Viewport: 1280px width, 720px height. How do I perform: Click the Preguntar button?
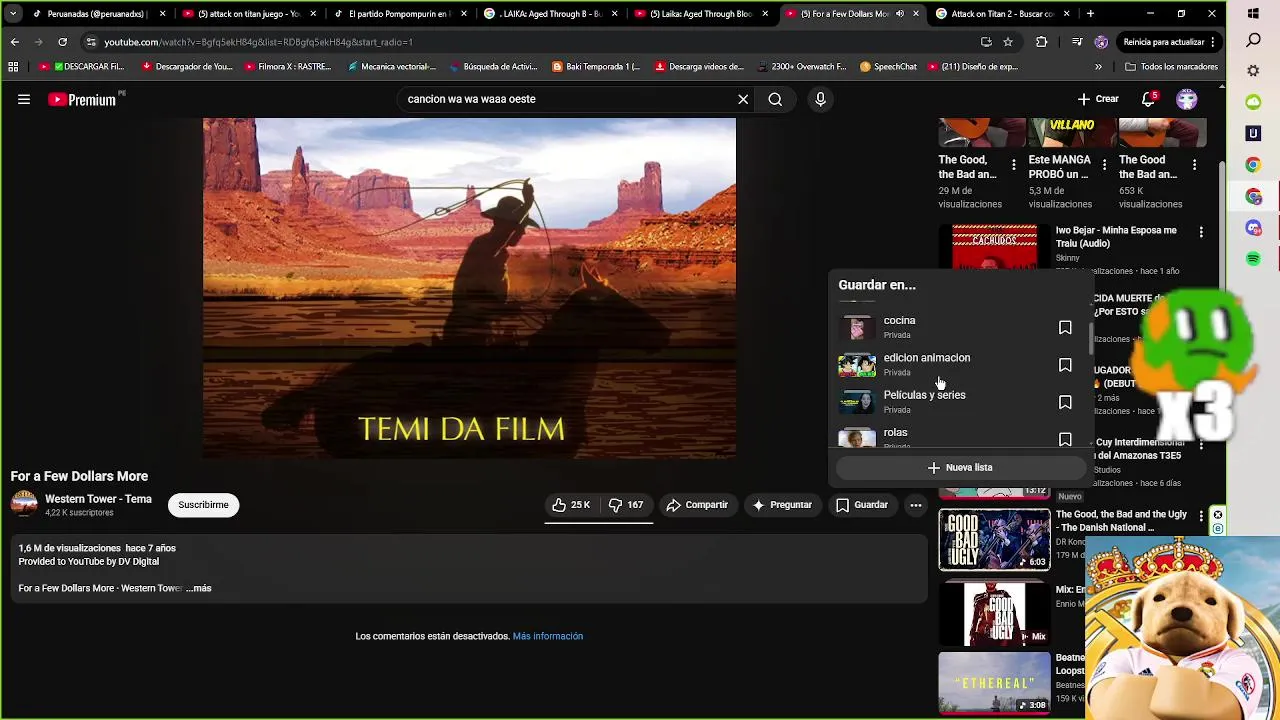coord(782,505)
